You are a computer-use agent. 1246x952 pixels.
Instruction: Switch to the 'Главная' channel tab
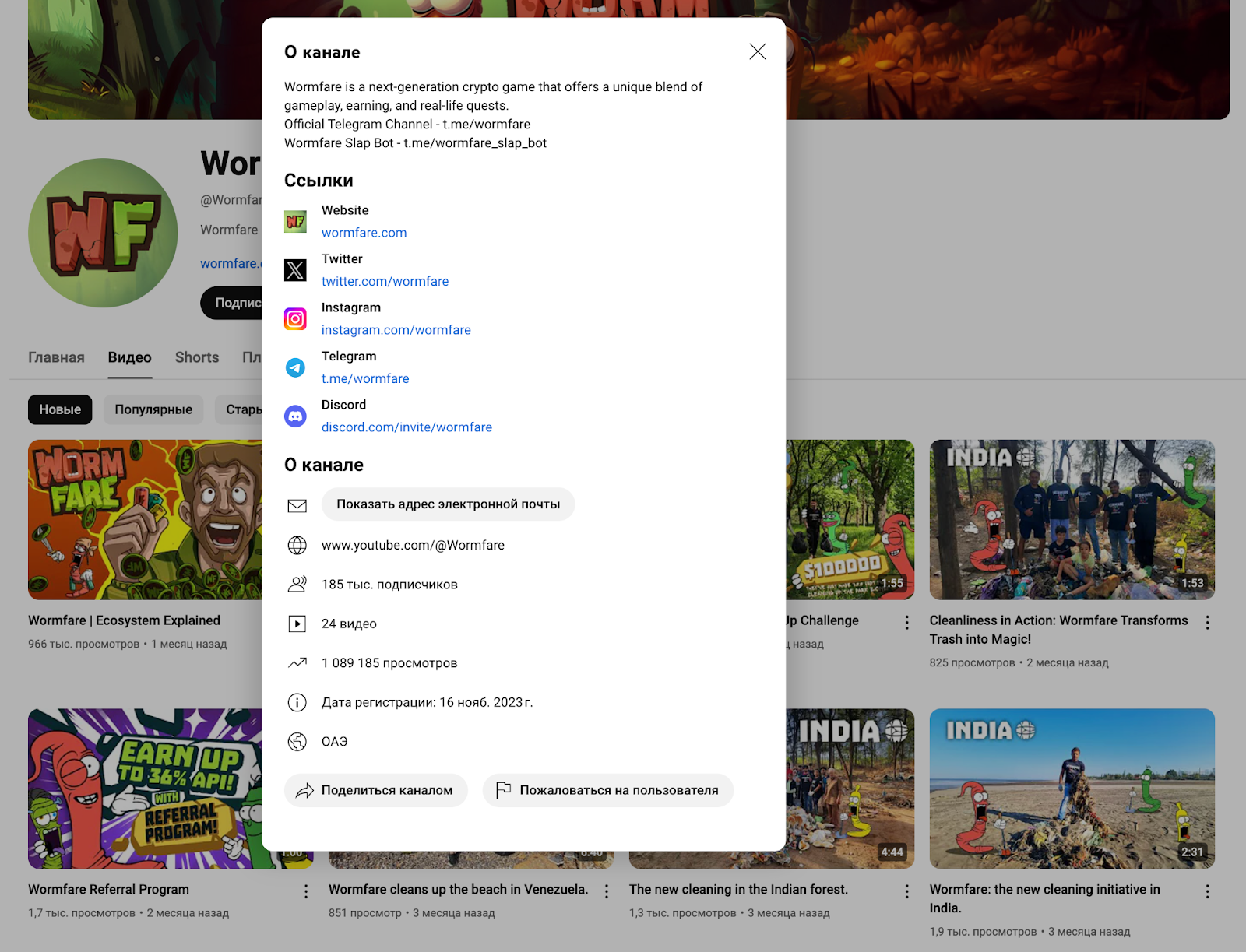(56, 357)
